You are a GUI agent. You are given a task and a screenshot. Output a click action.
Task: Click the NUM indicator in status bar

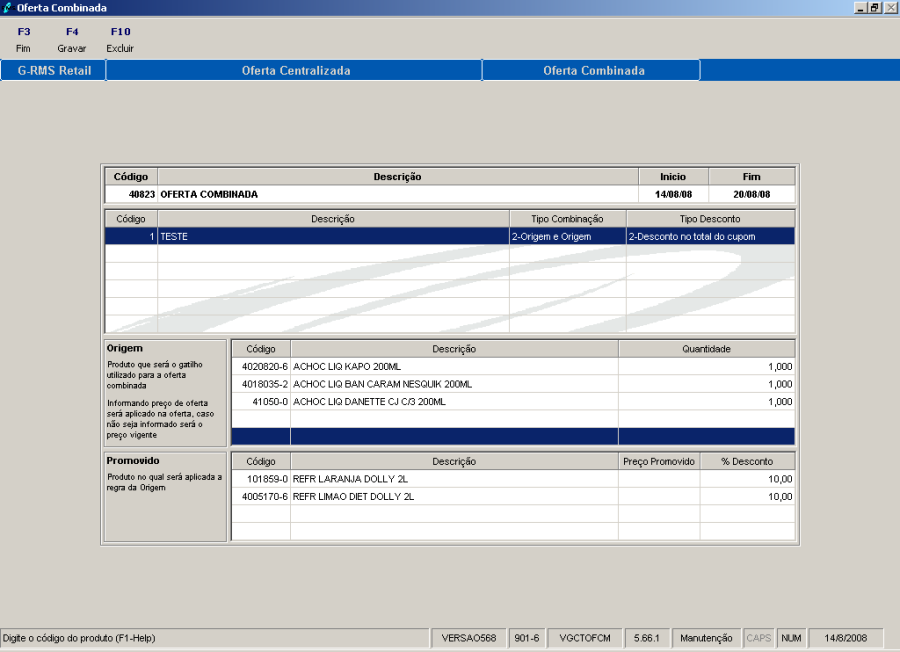791,638
